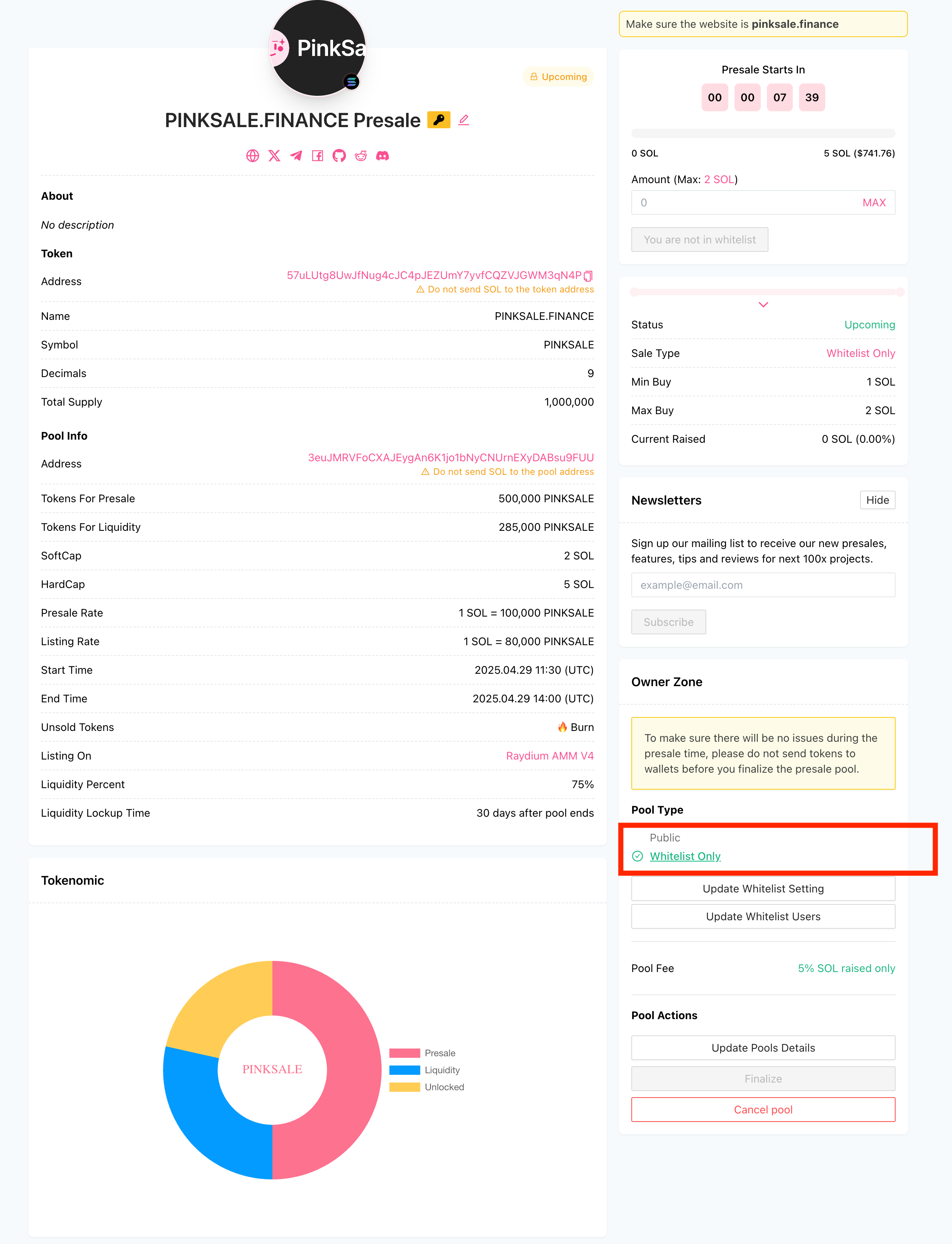Toggle the Presale legend swatch
This screenshot has height=1244, width=952.
pyautogui.click(x=405, y=1053)
